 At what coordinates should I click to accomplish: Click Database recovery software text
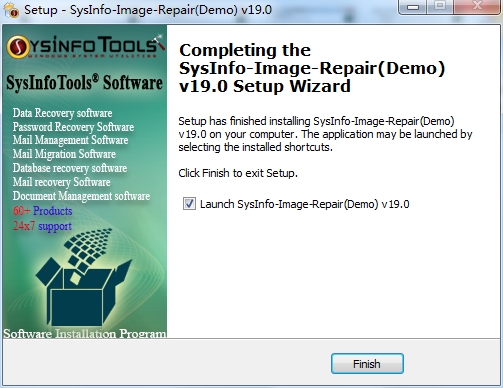(70, 168)
